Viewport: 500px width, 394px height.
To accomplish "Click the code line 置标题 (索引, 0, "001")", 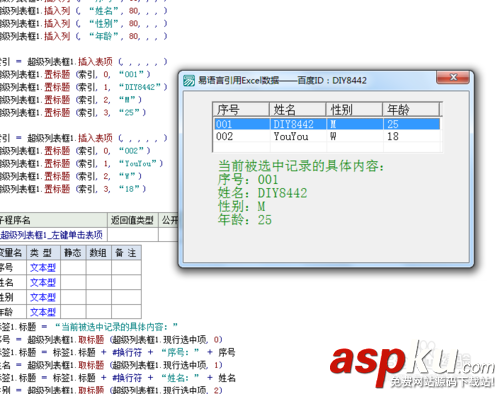I will tap(75, 74).
